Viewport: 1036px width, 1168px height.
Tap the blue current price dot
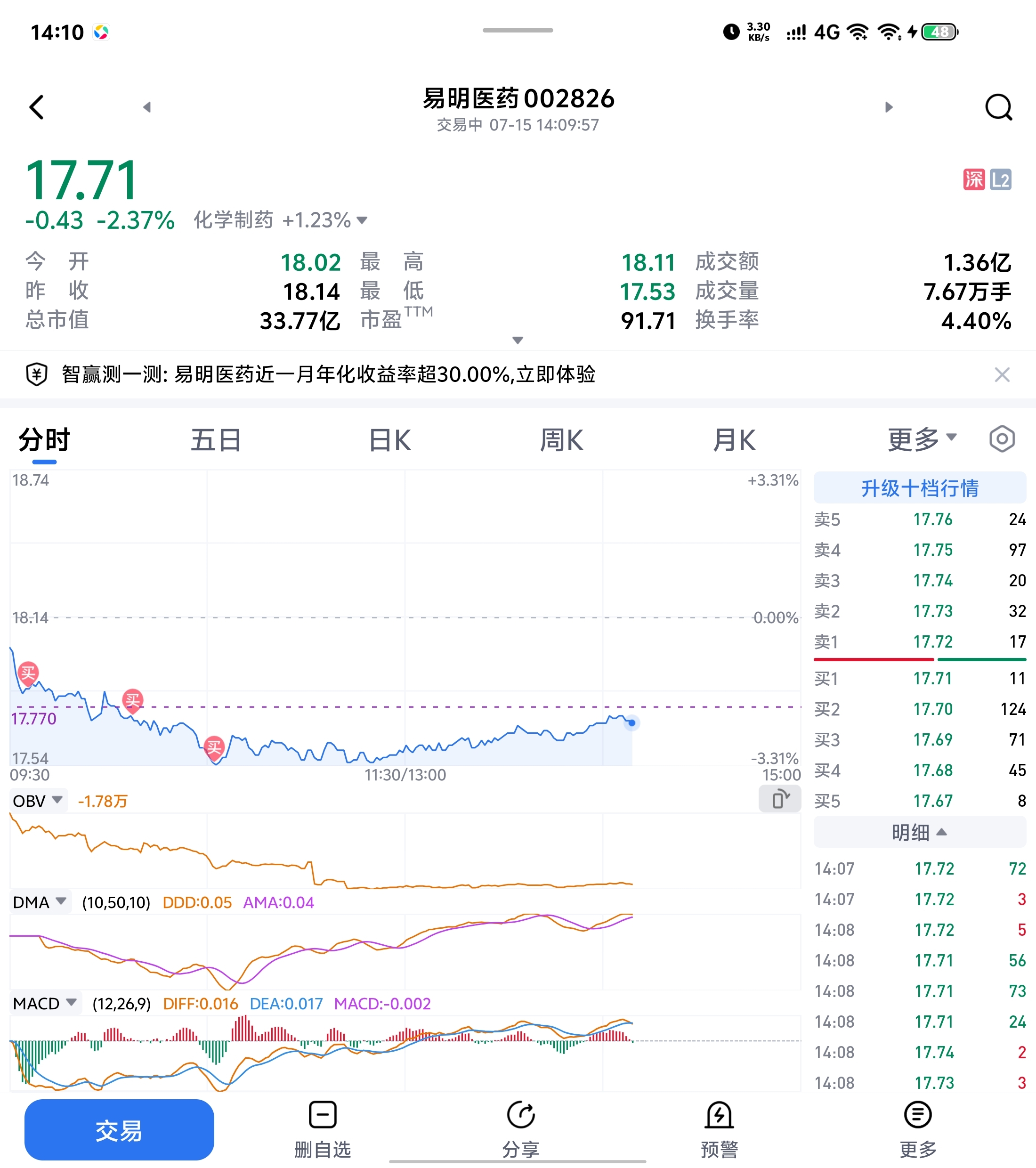point(631,723)
